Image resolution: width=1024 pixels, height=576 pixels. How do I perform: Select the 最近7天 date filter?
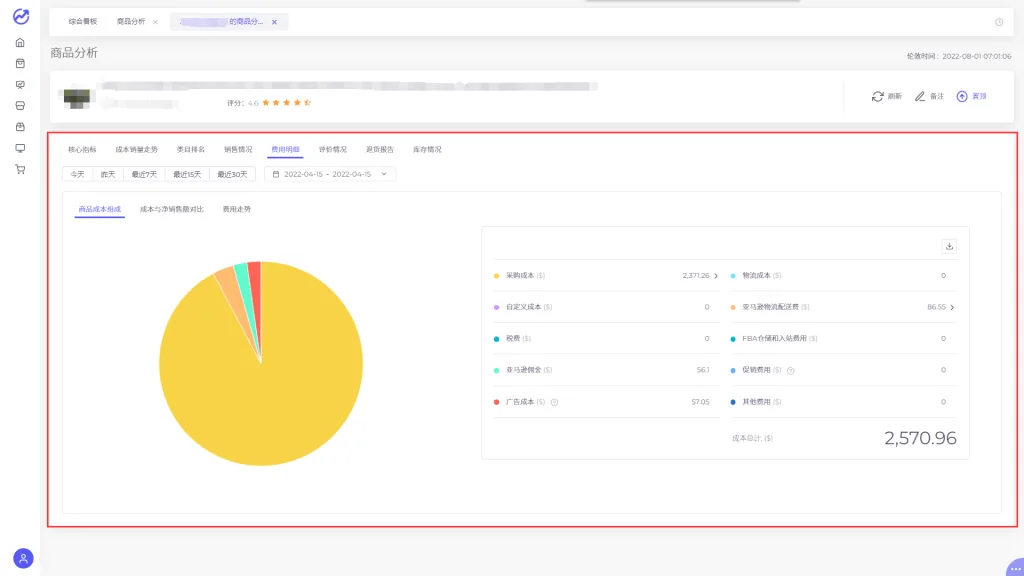(x=144, y=174)
